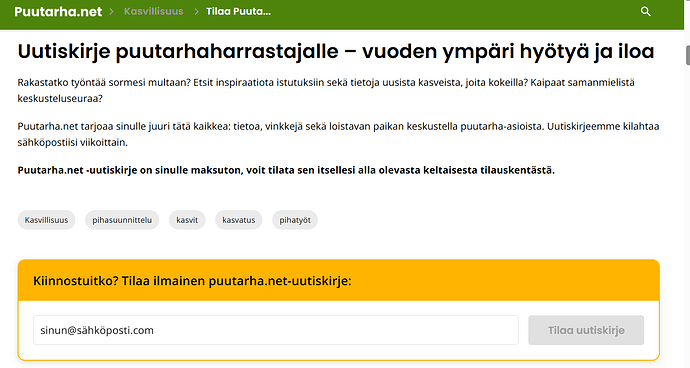The height and width of the screenshot is (368, 690).
Task: Click the 'Tilaa uutiskirje' button
Action: (586, 330)
